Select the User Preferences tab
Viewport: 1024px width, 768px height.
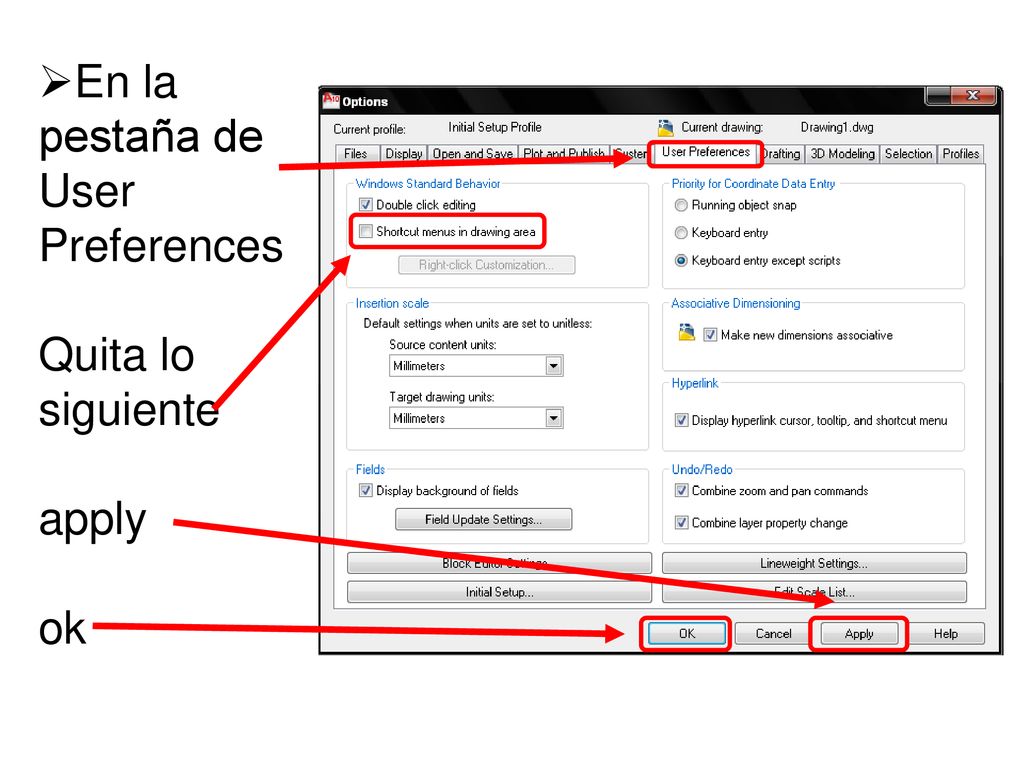706,152
